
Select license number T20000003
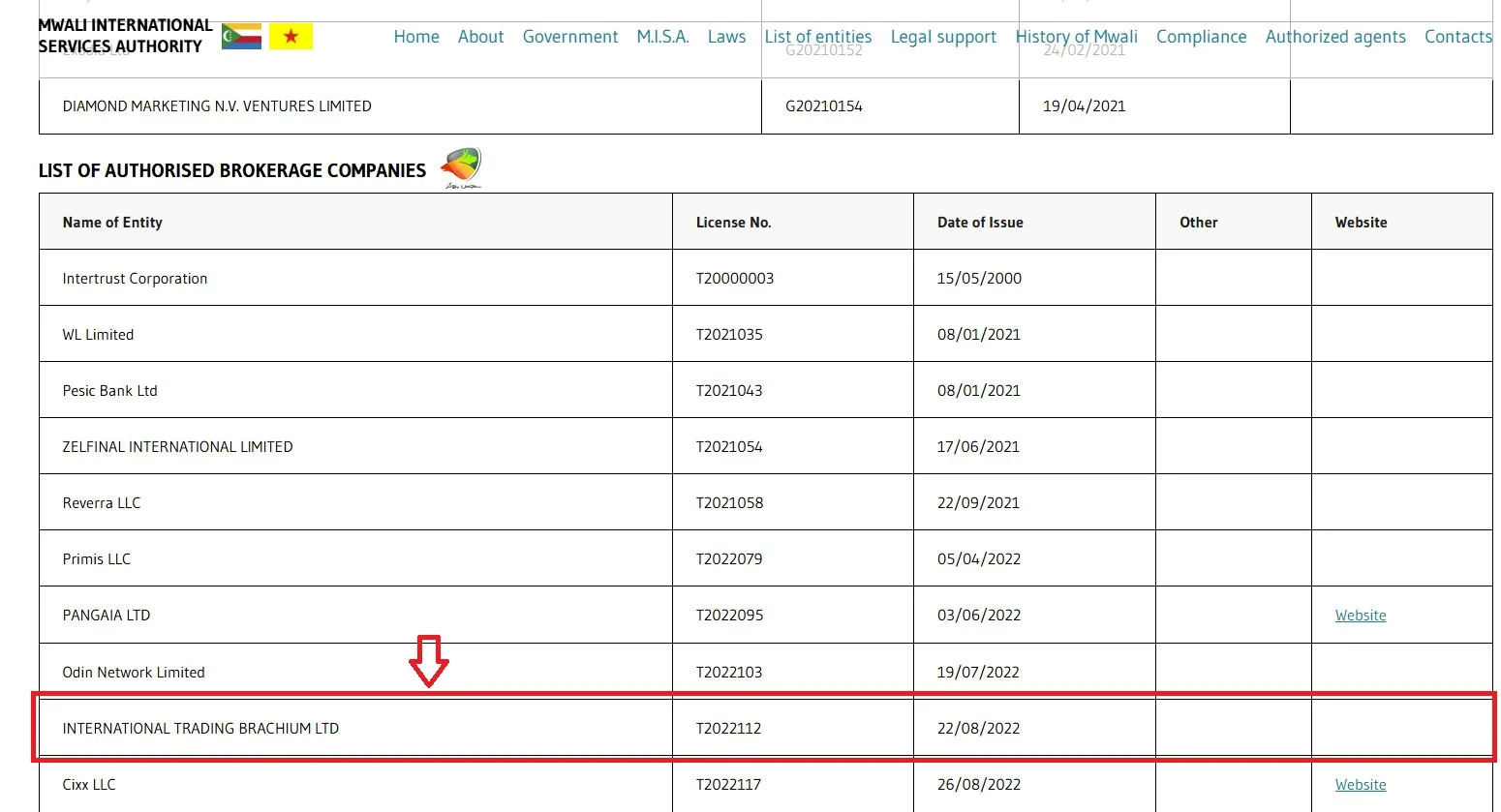click(735, 279)
